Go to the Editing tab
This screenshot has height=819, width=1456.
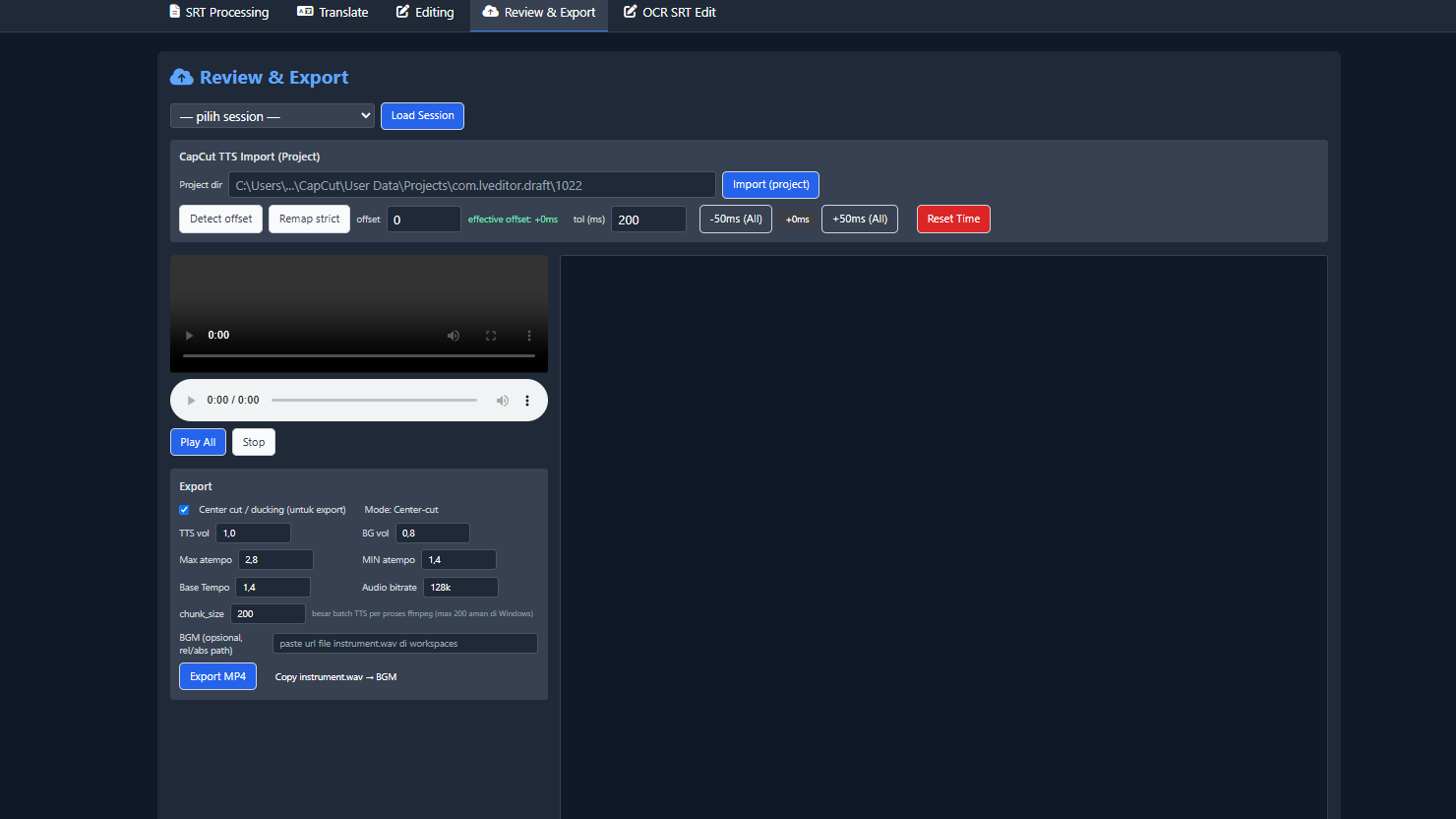click(425, 13)
